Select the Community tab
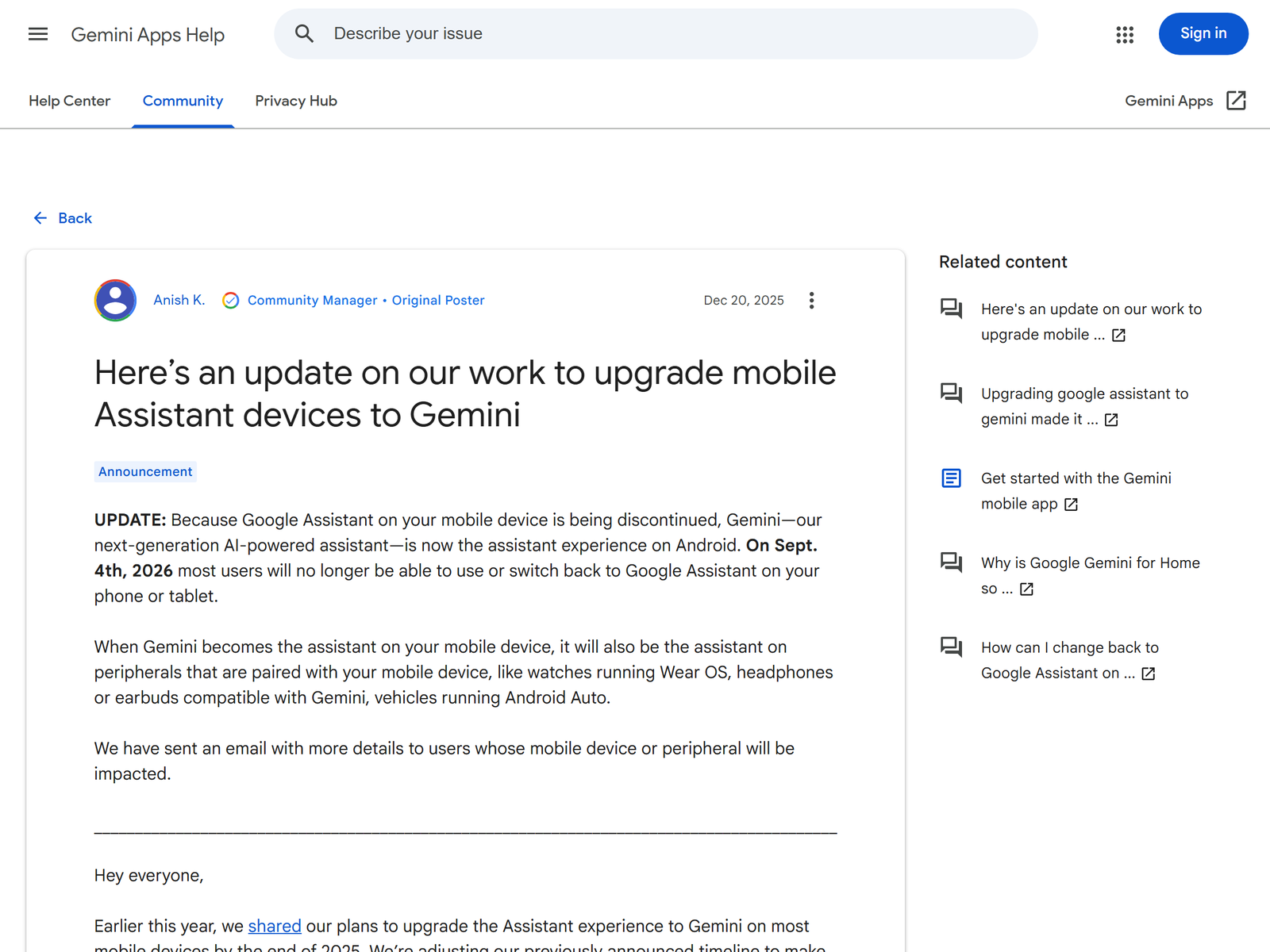The width and height of the screenshot is (1270, 952). (183, 101)
